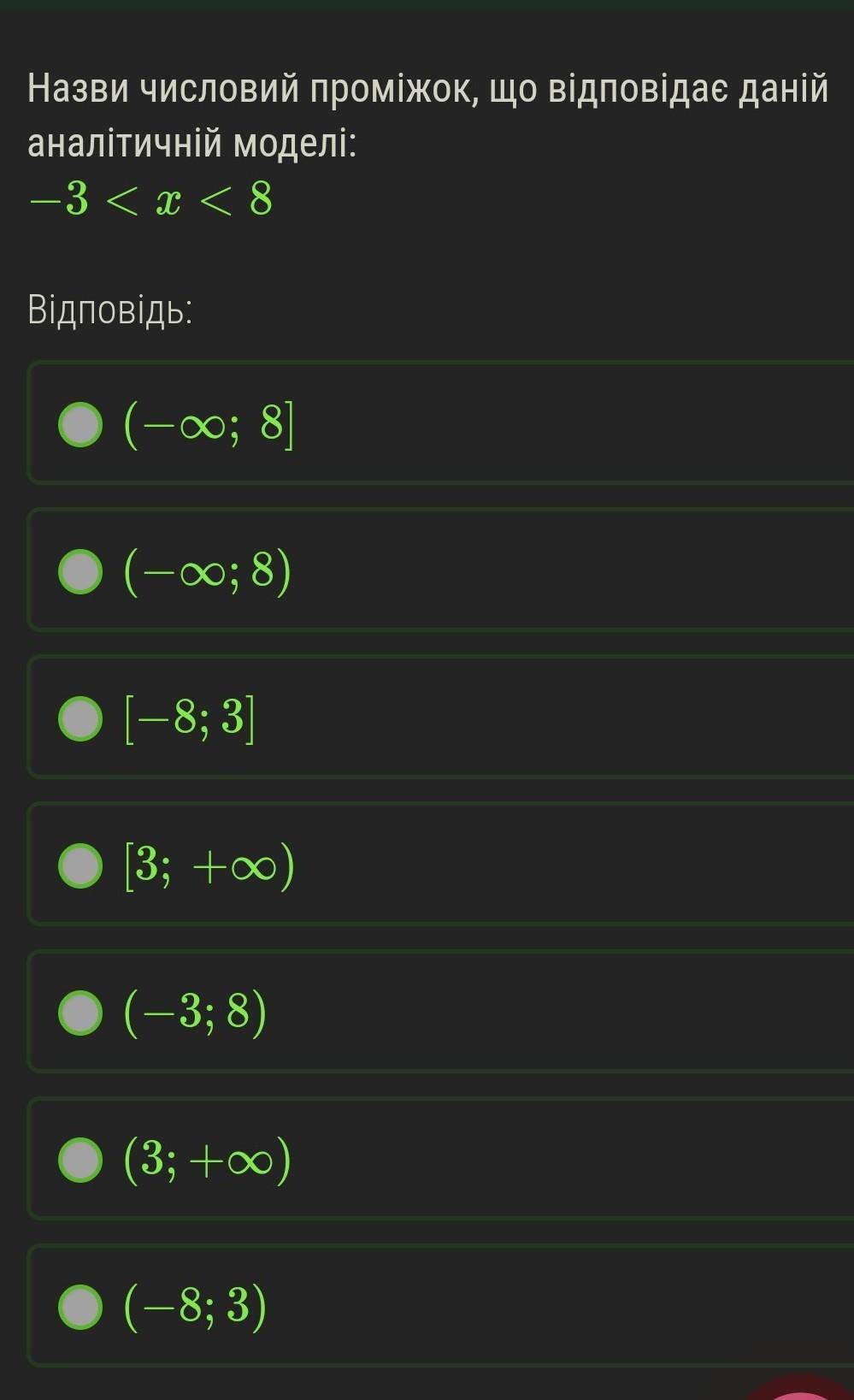Viewport: 854px width, 1400px height.
Task: Click the number 8 in the inequality
Action: [261, 201]
